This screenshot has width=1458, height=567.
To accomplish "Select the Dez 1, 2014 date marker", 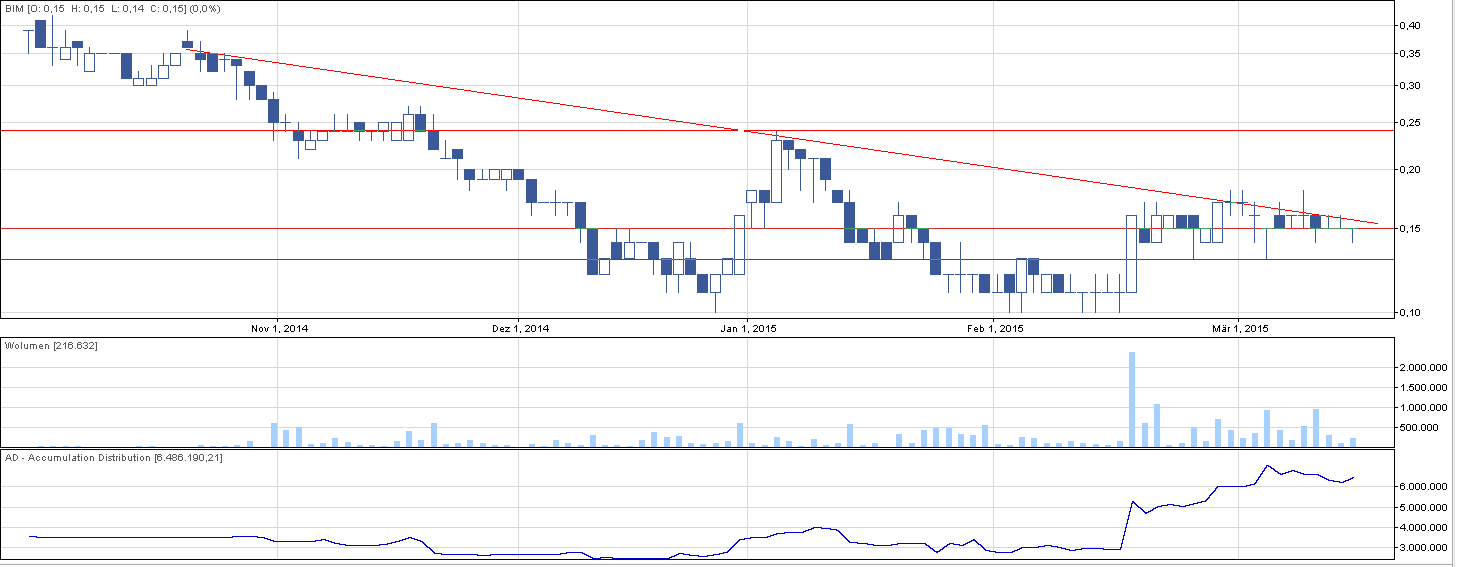I will pyautogui.click(x=520, y=328).
